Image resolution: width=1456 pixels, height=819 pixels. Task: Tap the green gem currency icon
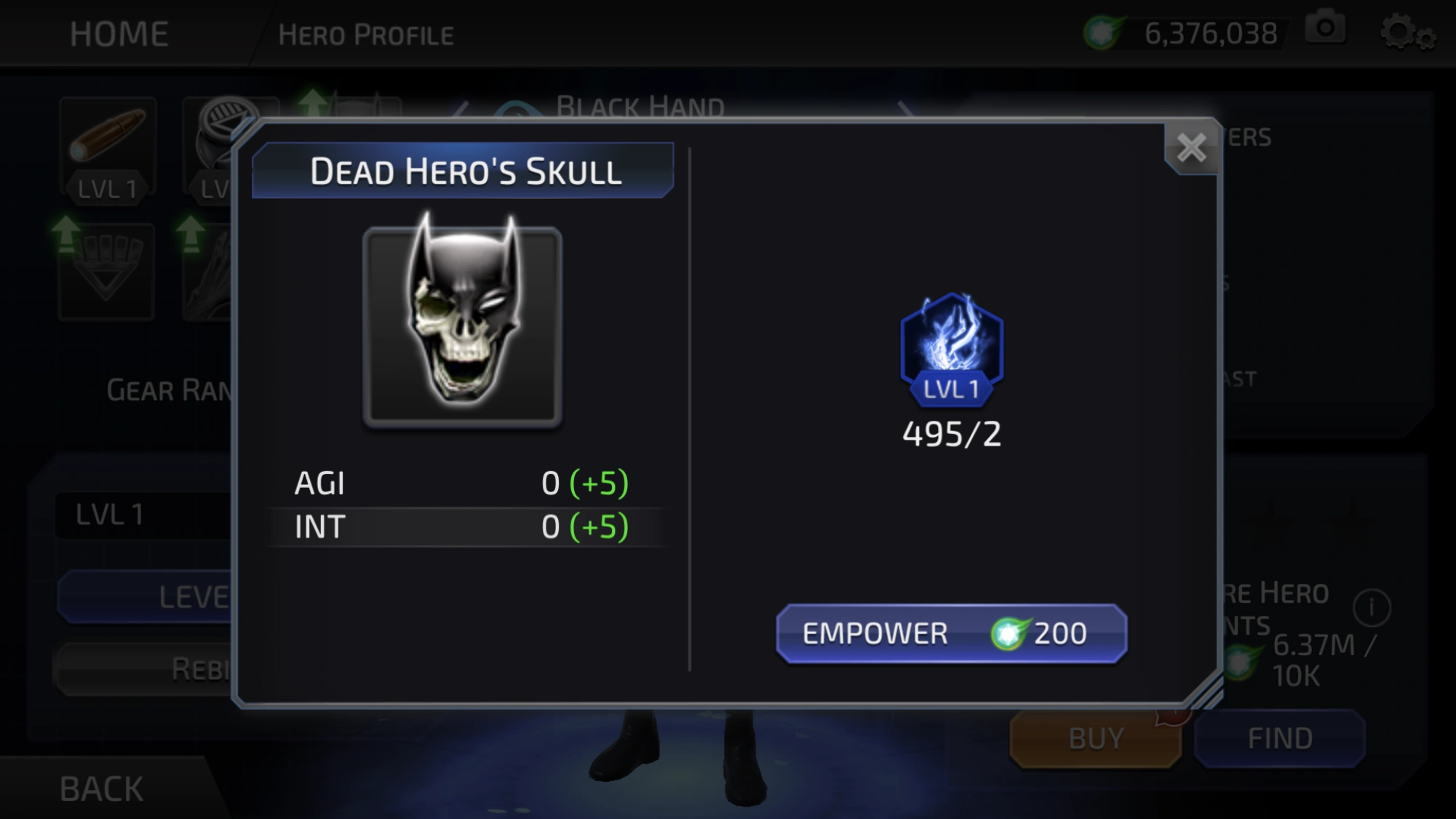tap(1103, 33)
